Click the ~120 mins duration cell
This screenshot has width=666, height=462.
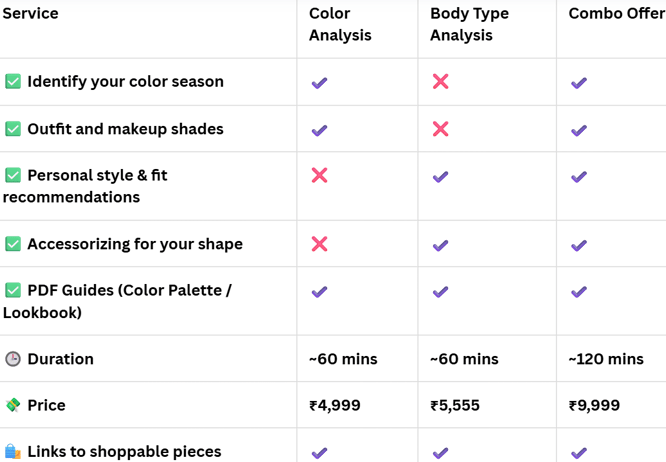(606, 359)
